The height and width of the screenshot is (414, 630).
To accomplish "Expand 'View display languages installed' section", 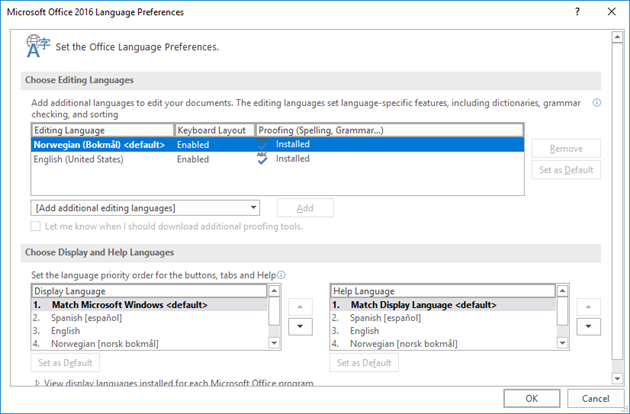I will (37, 383).
